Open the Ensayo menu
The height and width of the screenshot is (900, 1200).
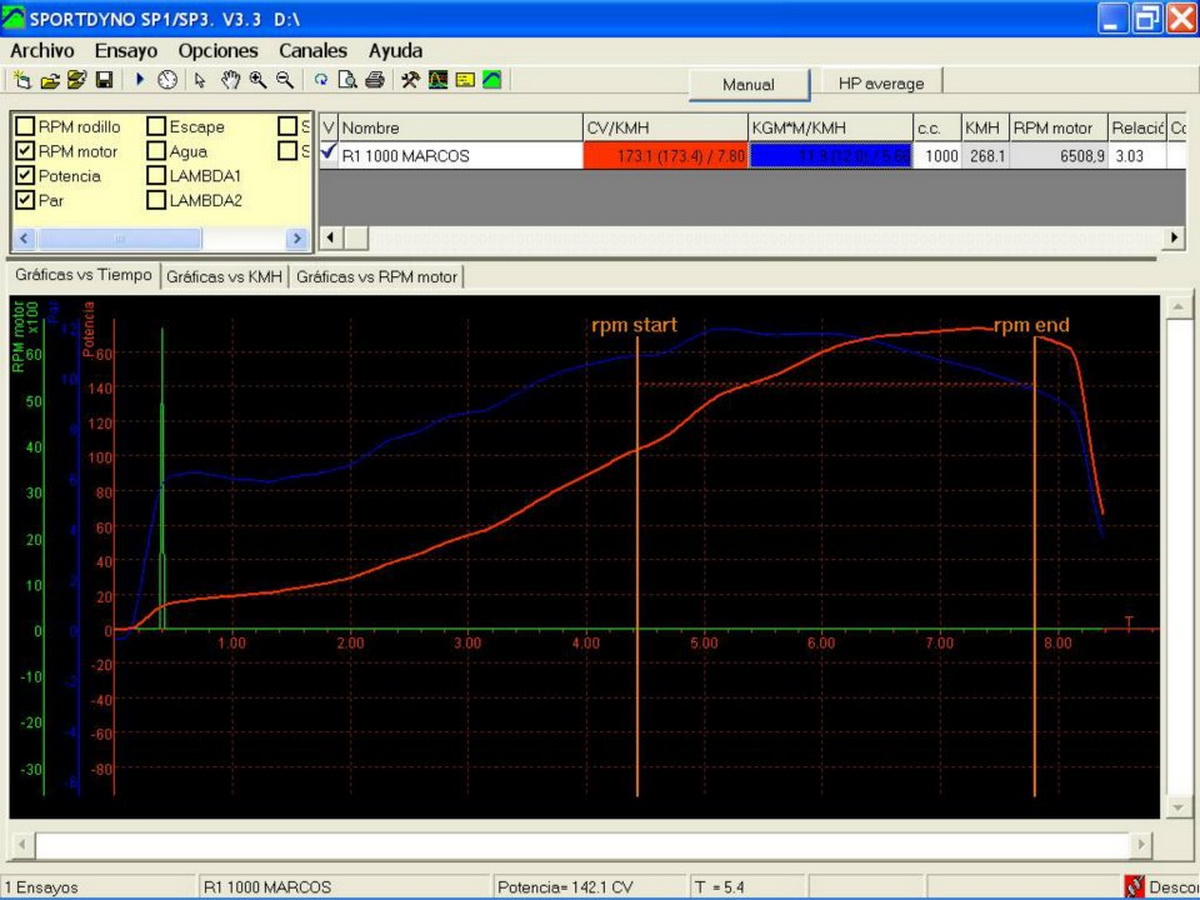pyautogui.click(x=126, y=51)
